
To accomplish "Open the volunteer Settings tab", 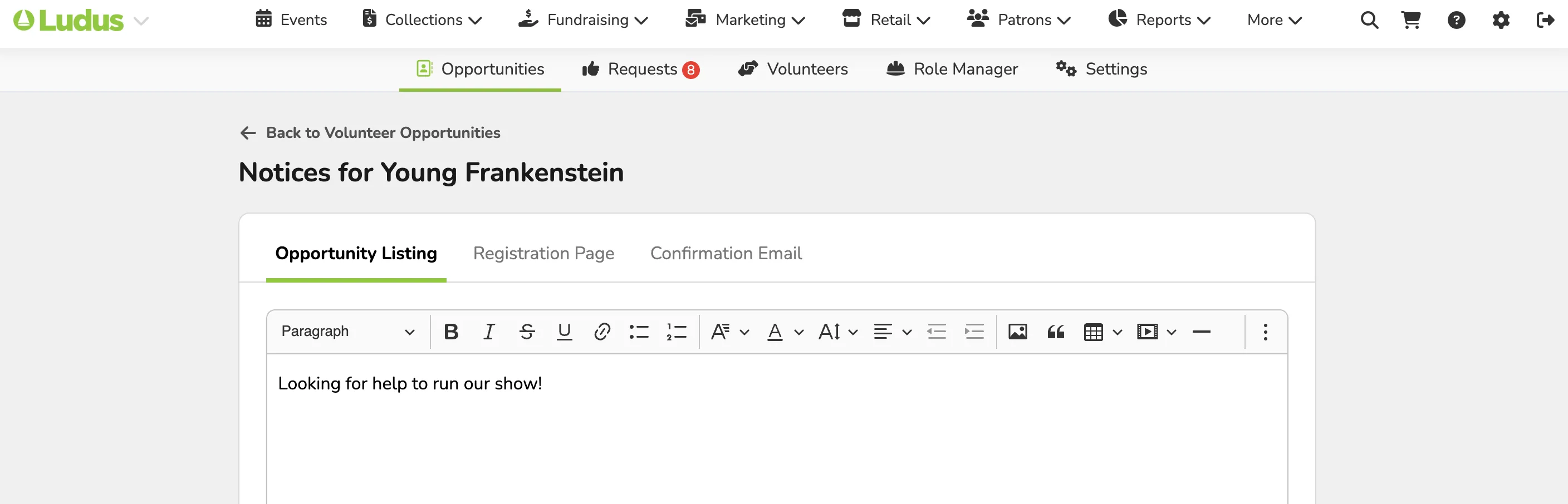I will point(1102,70).
